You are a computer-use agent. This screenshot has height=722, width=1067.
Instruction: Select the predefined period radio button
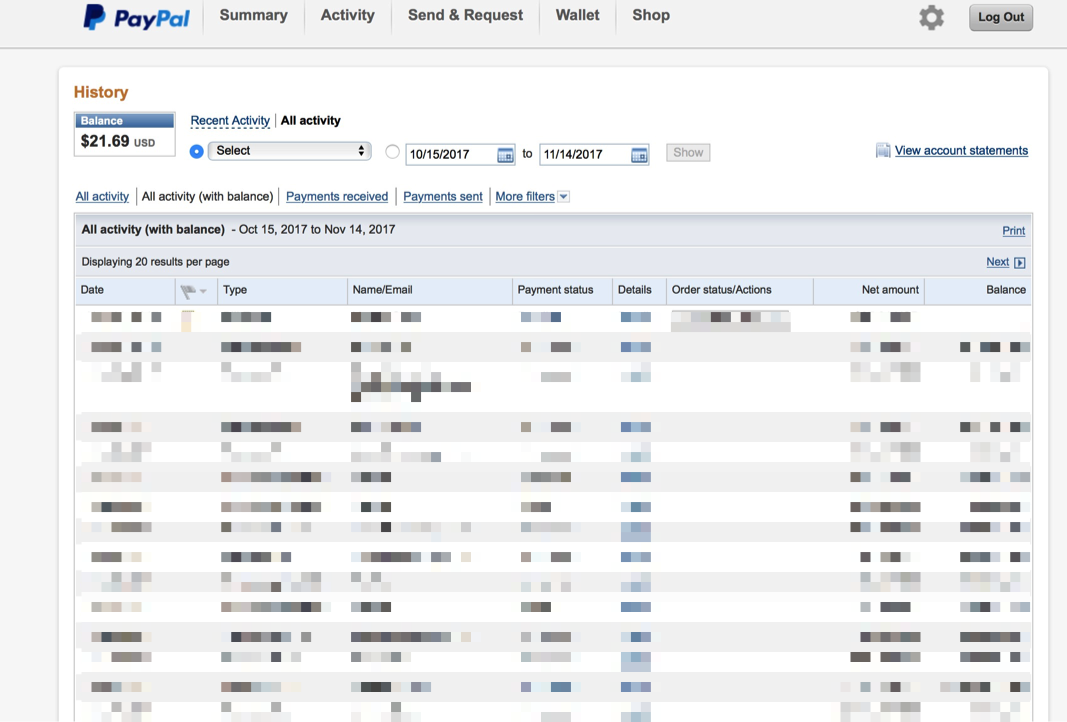pyautogui.click(x=196, y=152)
